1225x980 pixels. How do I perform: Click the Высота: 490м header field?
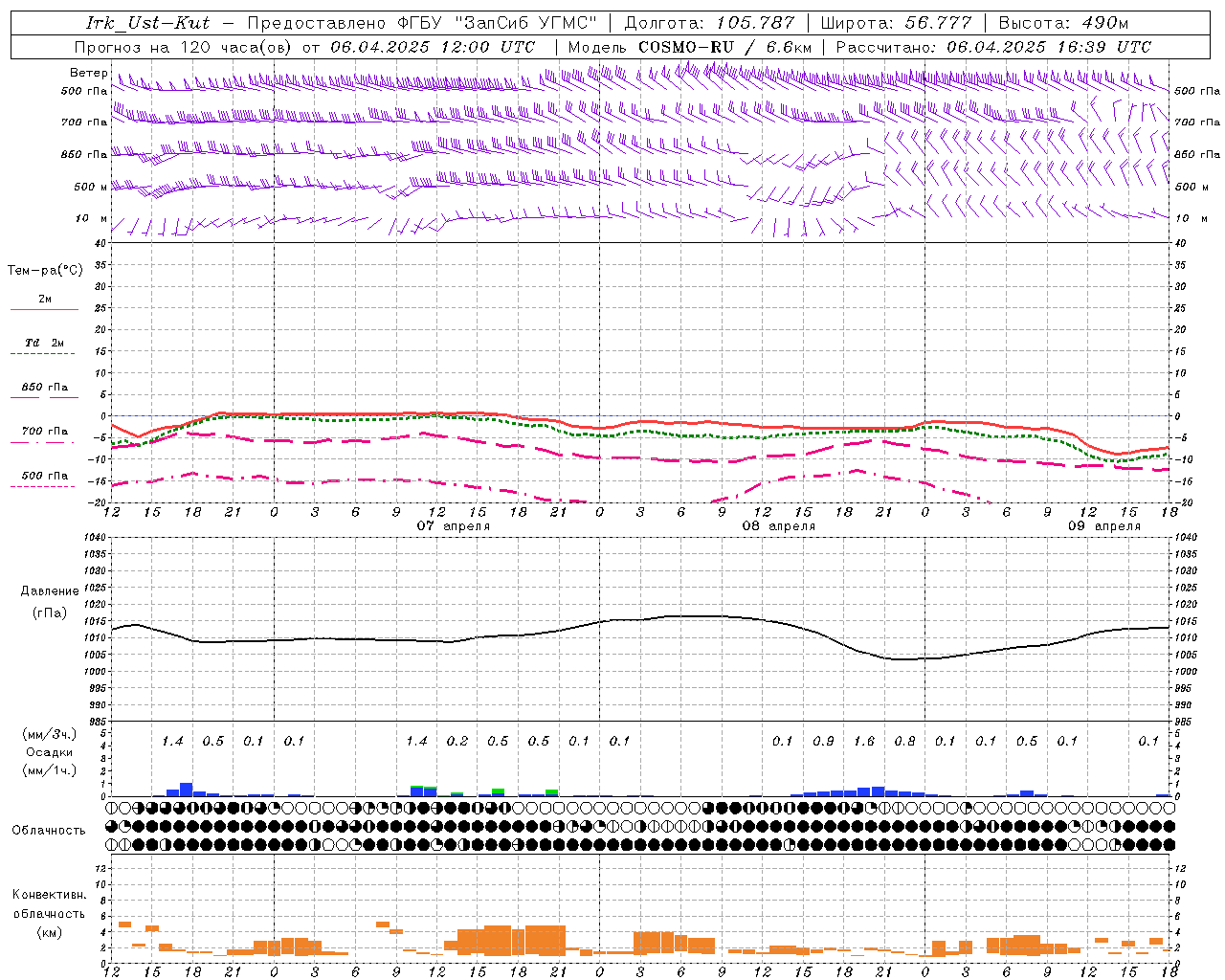(x=1063, y=23)
